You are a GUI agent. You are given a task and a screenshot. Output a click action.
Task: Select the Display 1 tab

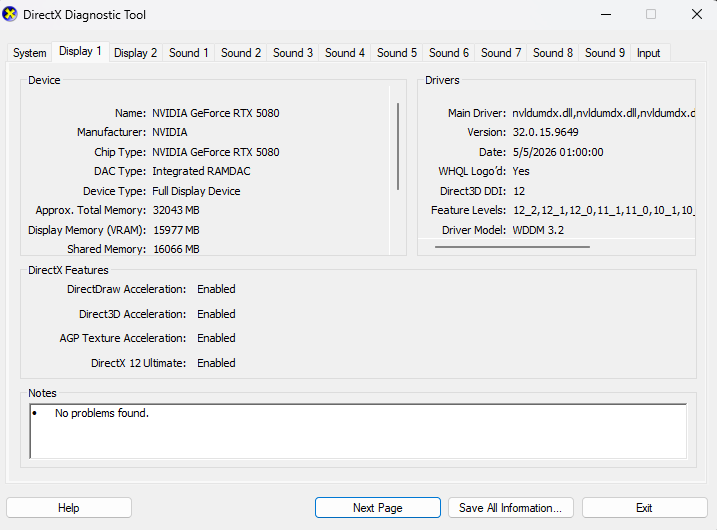[80, 52]
